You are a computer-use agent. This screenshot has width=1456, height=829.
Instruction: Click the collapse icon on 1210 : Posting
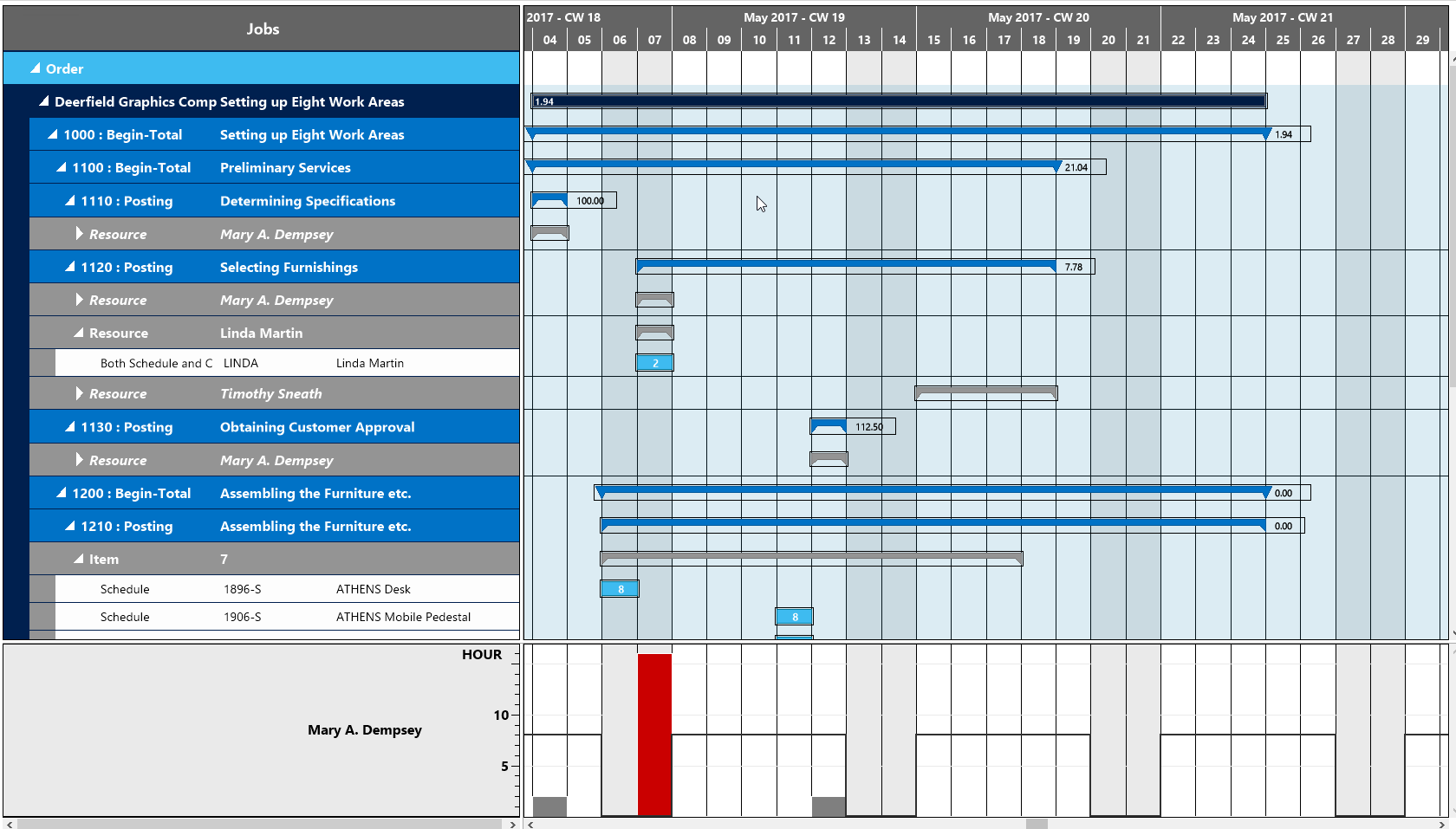pyautogui.click(x=68, y=526)
